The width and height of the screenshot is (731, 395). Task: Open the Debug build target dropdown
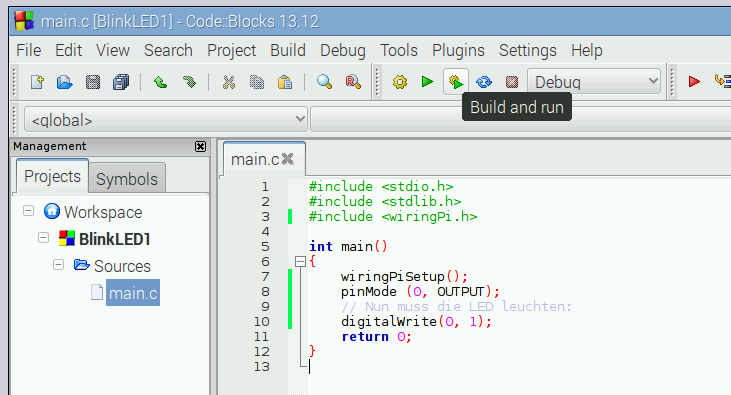coord(594,82)
